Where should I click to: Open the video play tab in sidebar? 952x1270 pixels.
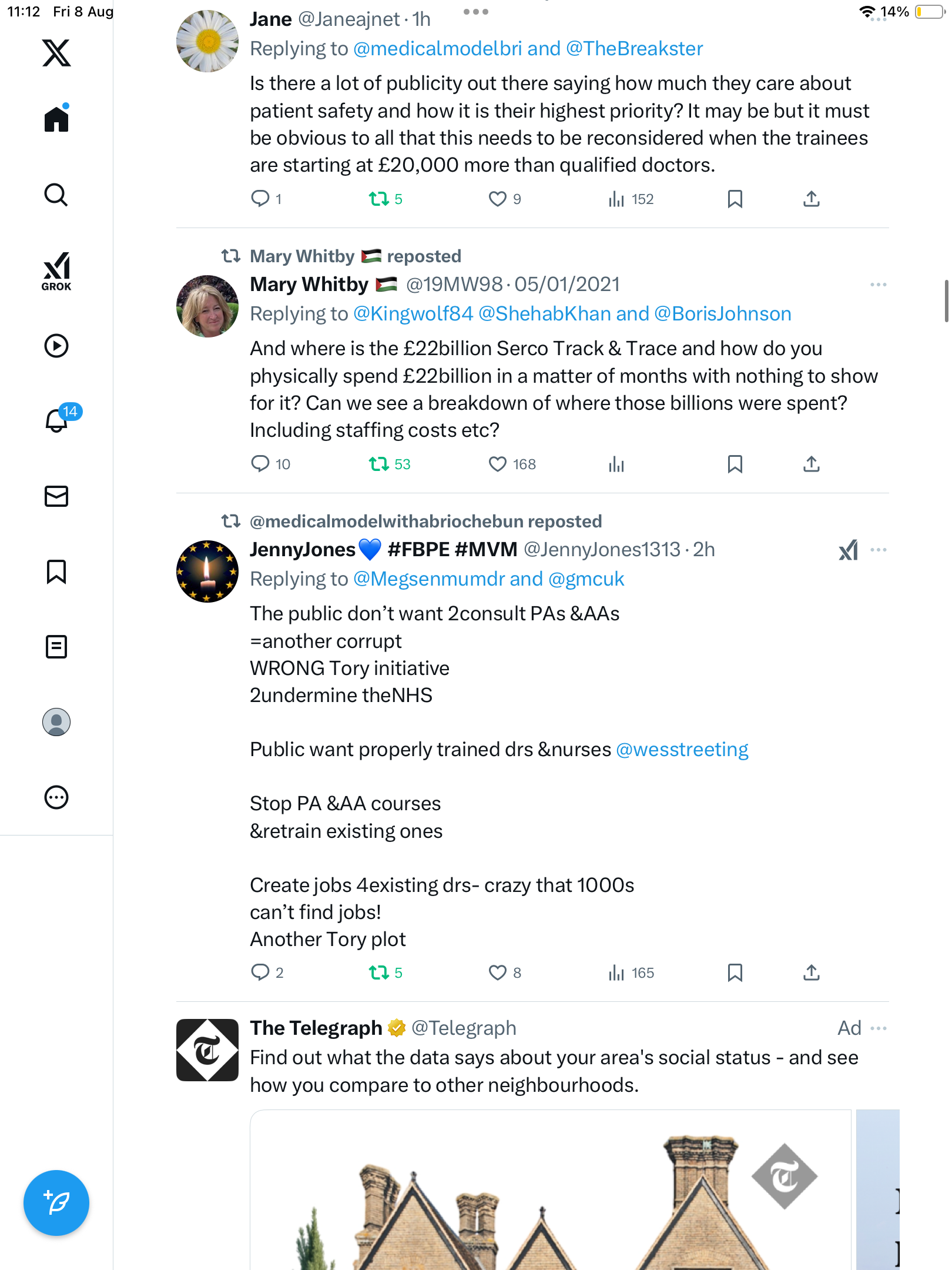pyautogui.click(x=56, y=346)
